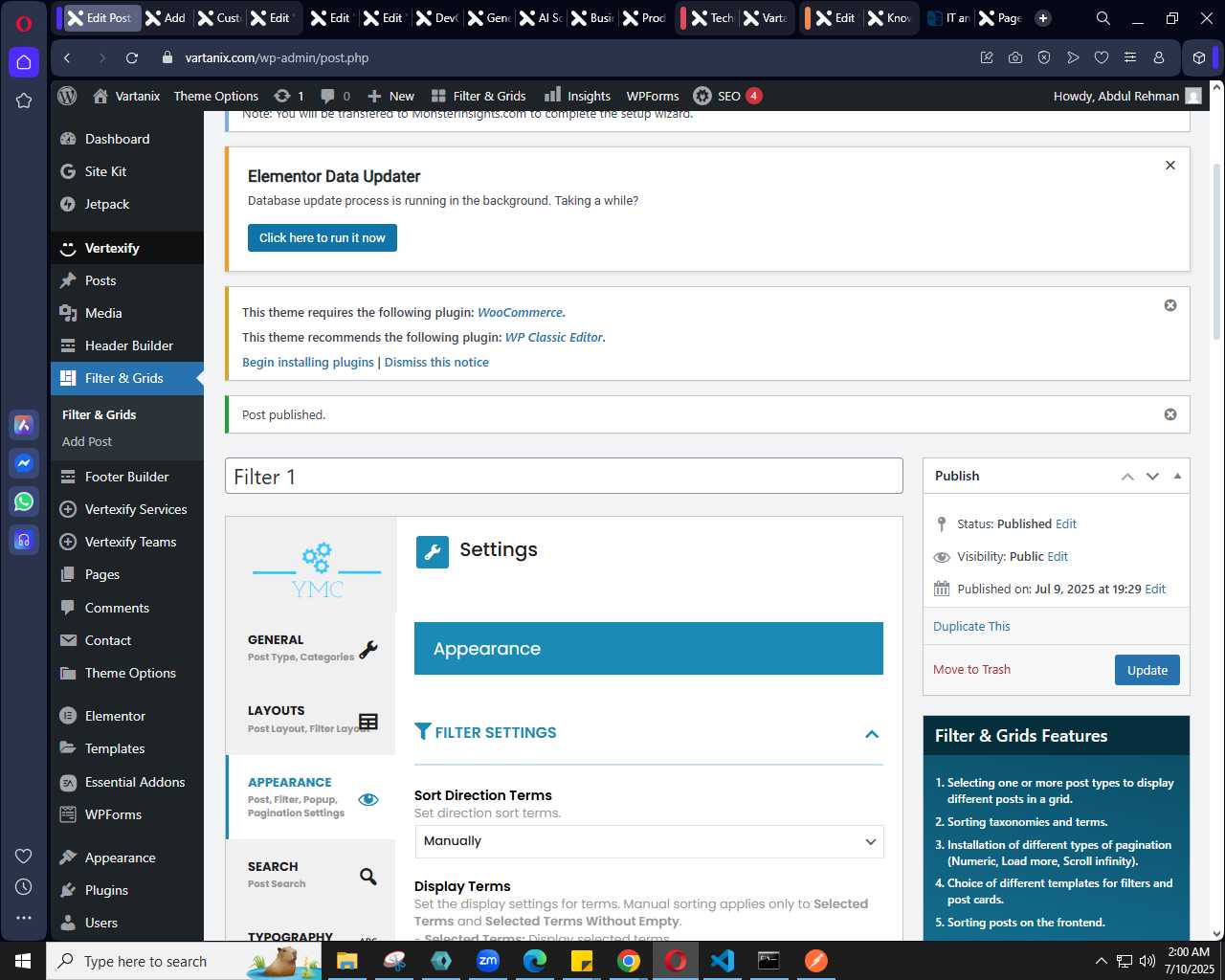View comments bubble in admin bar
Viewport: 1225px width, 980px height.
335,96
